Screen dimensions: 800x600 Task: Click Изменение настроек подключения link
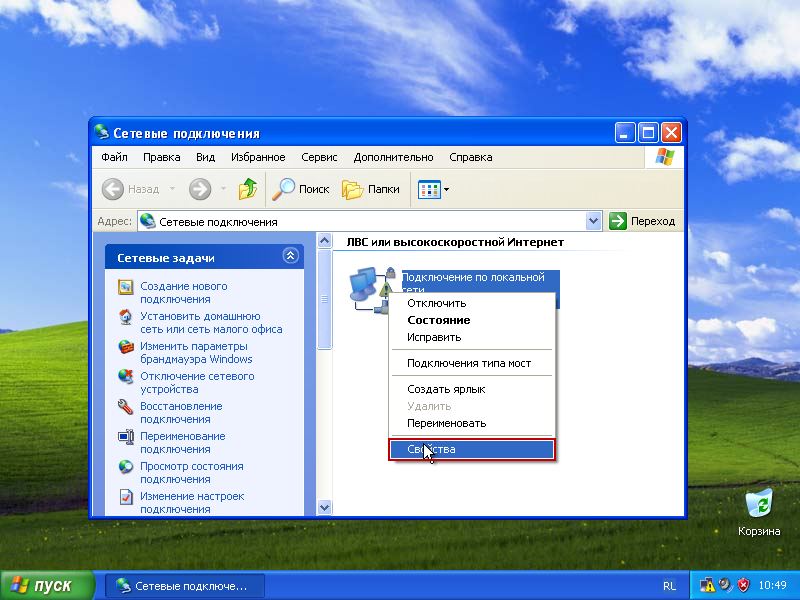coord(192,503)
